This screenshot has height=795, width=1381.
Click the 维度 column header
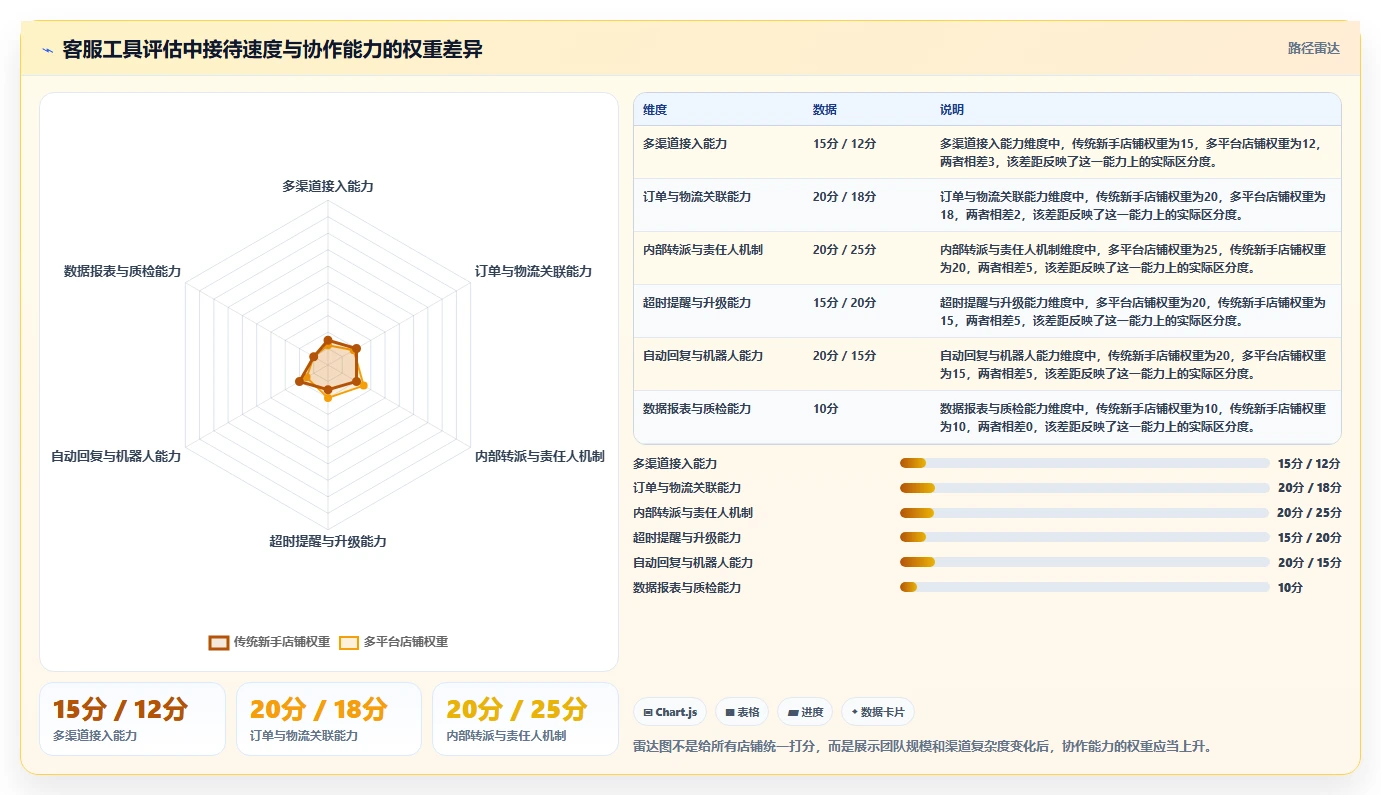(655, 110)
